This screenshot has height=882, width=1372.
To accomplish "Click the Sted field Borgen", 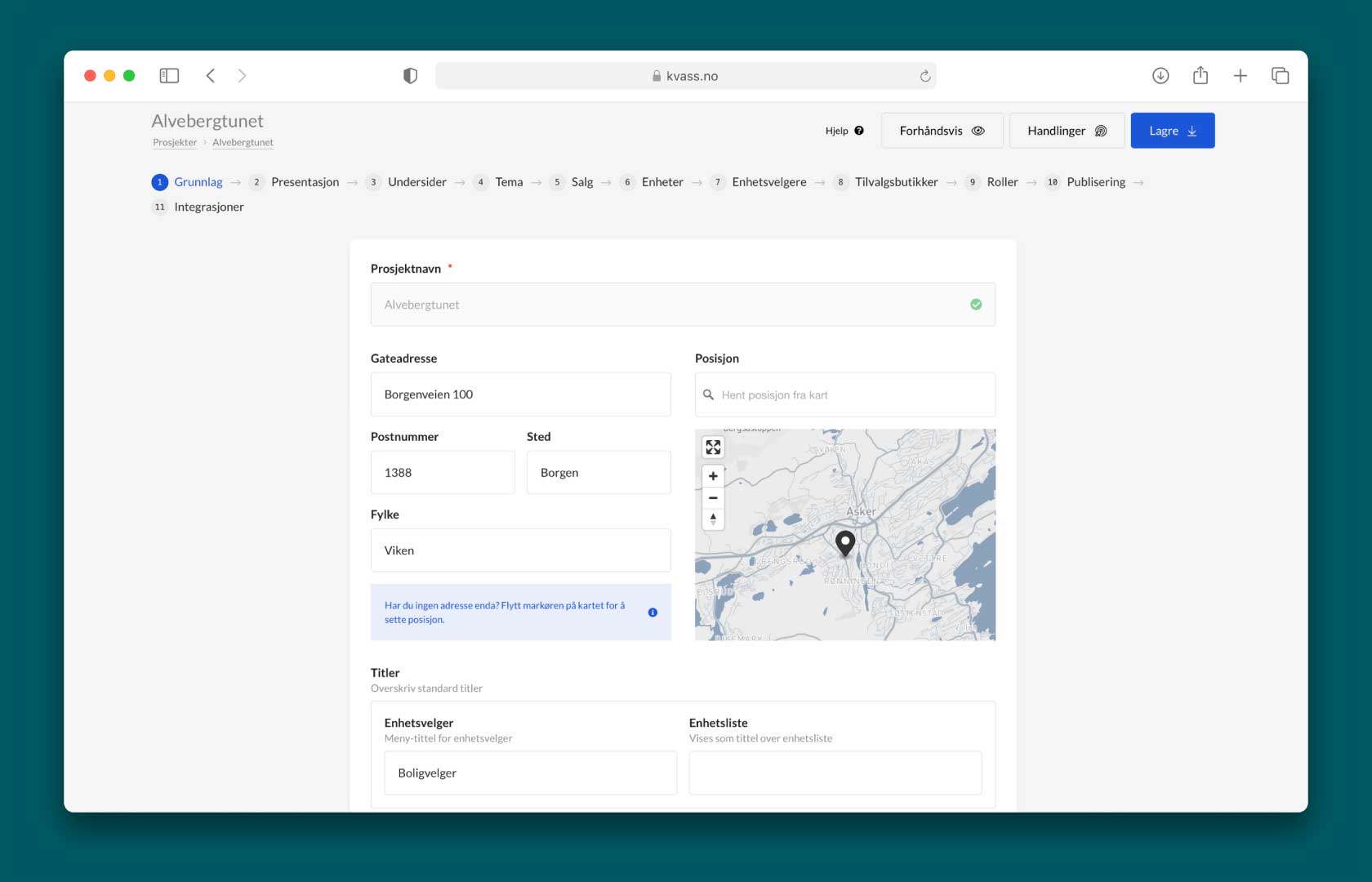I will (x=599, y=473).
